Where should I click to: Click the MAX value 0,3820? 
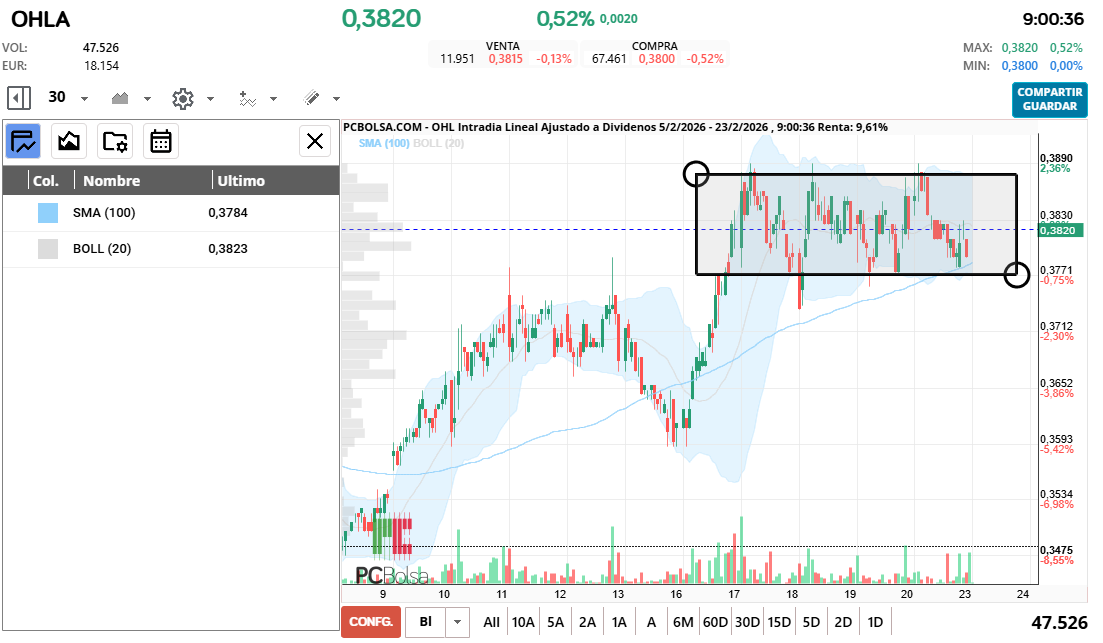tap(1019, 48)
